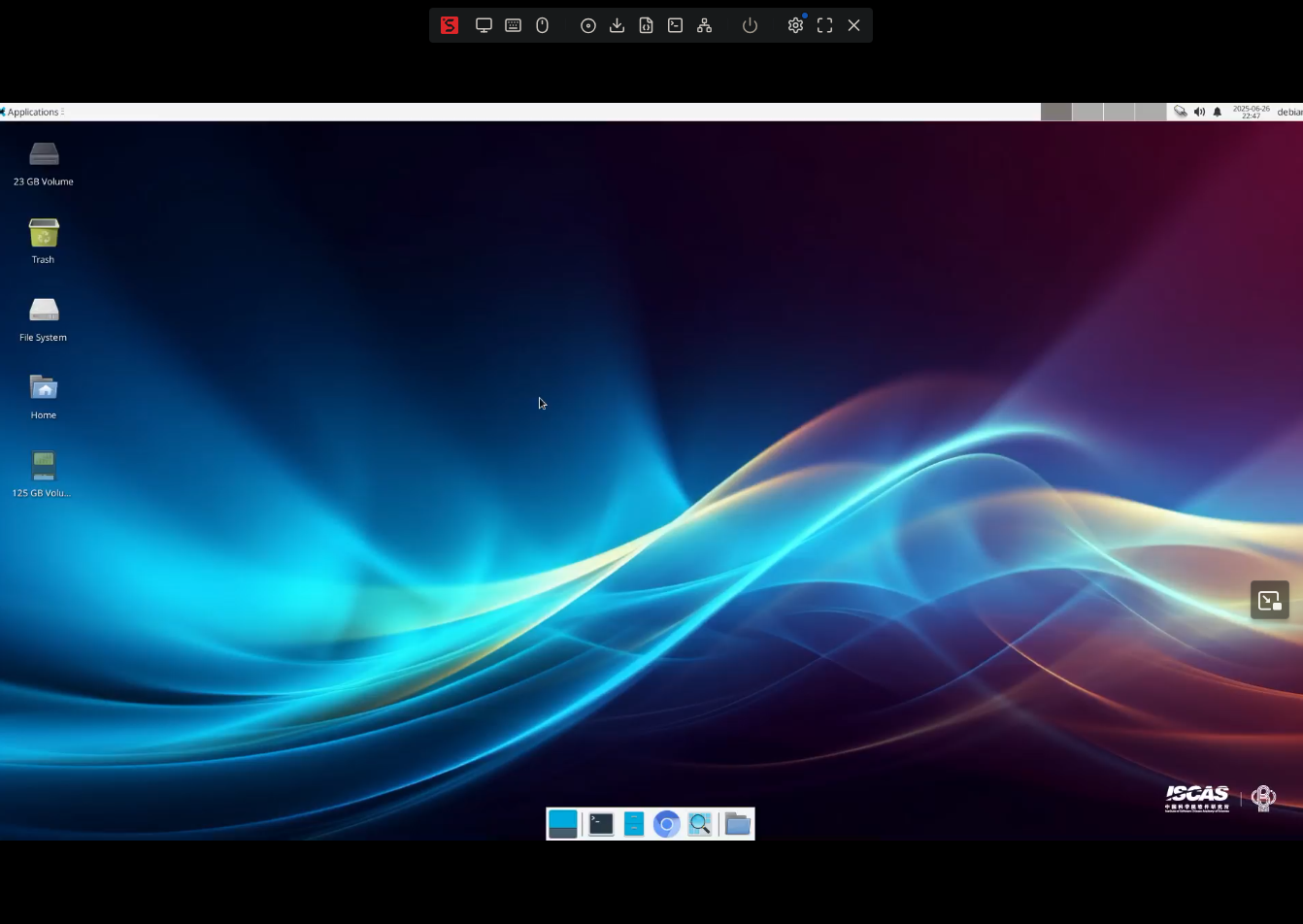Open the web terminal icon
The height and width of the screenshot is (924, 1303).
[675, 25]
